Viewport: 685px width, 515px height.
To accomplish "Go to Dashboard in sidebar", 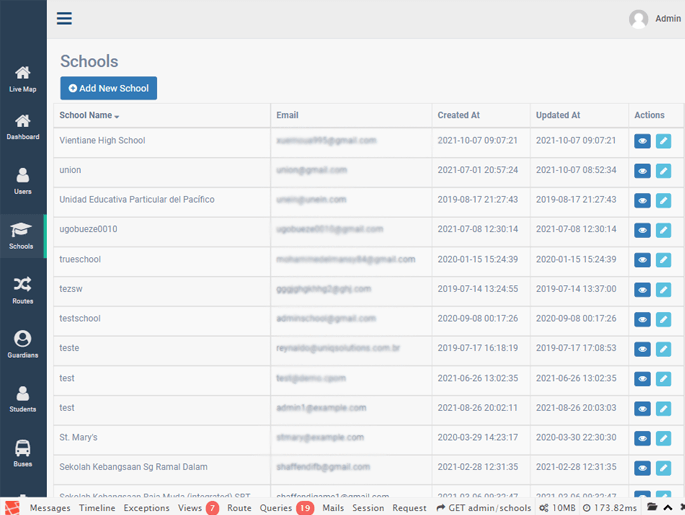I will point(23,127).
